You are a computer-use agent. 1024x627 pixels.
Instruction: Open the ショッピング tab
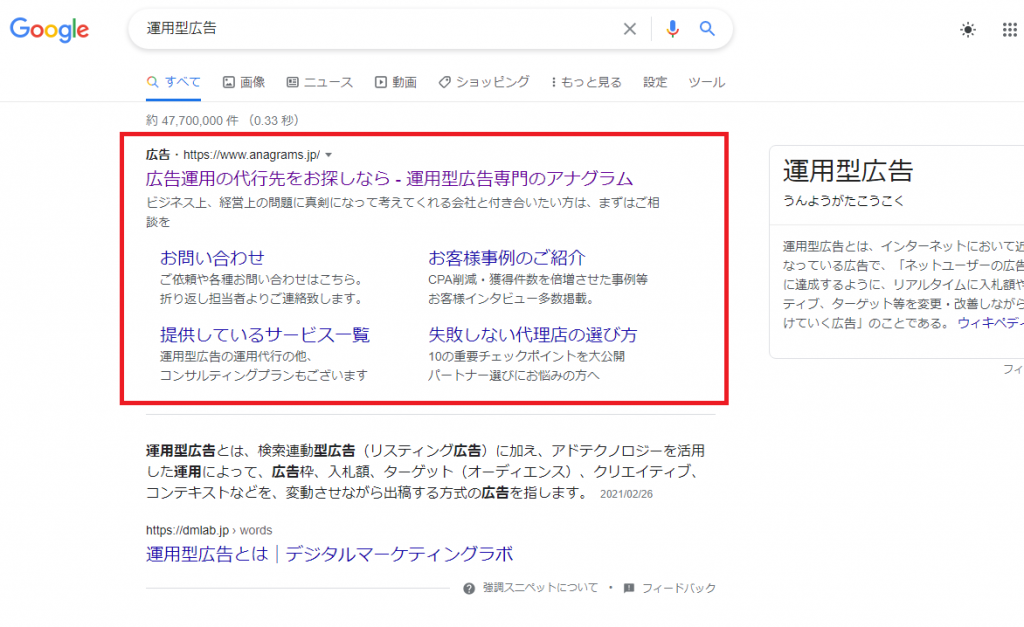pyautogui.click(x=484, y=82)
